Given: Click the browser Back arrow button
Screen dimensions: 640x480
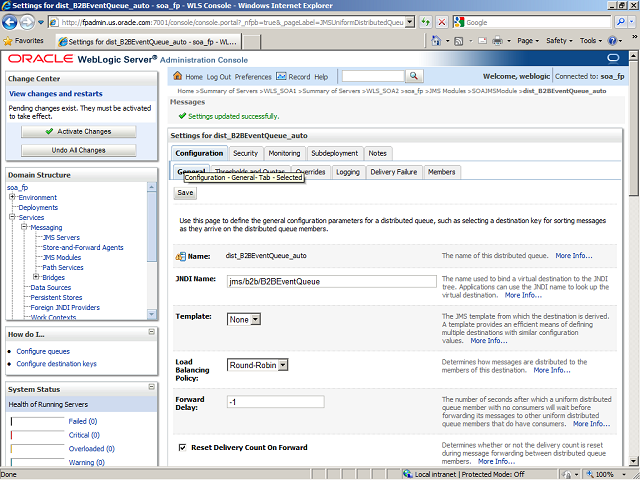Looking at the screenshot, I should coord(13,22).
